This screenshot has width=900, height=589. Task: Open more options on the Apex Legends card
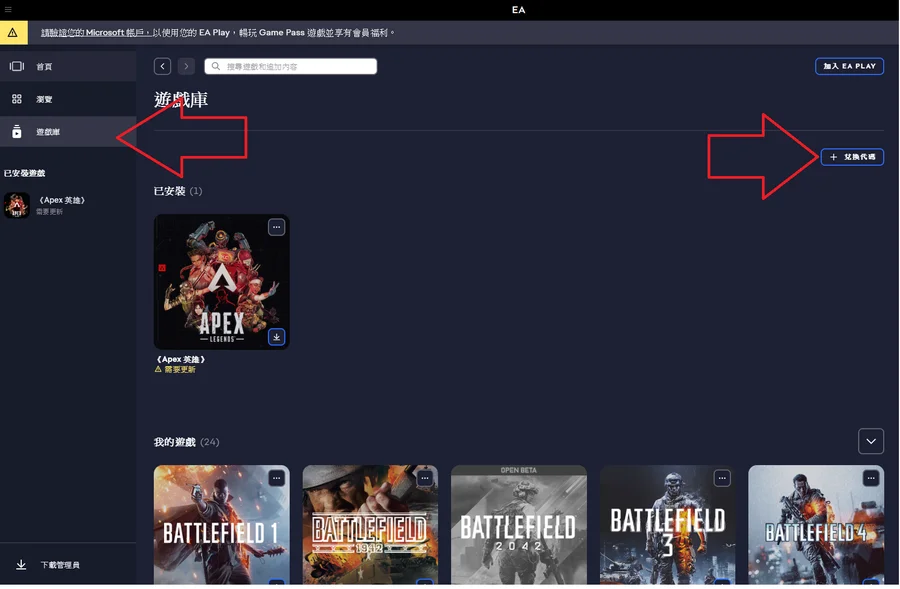pos(277,227)
